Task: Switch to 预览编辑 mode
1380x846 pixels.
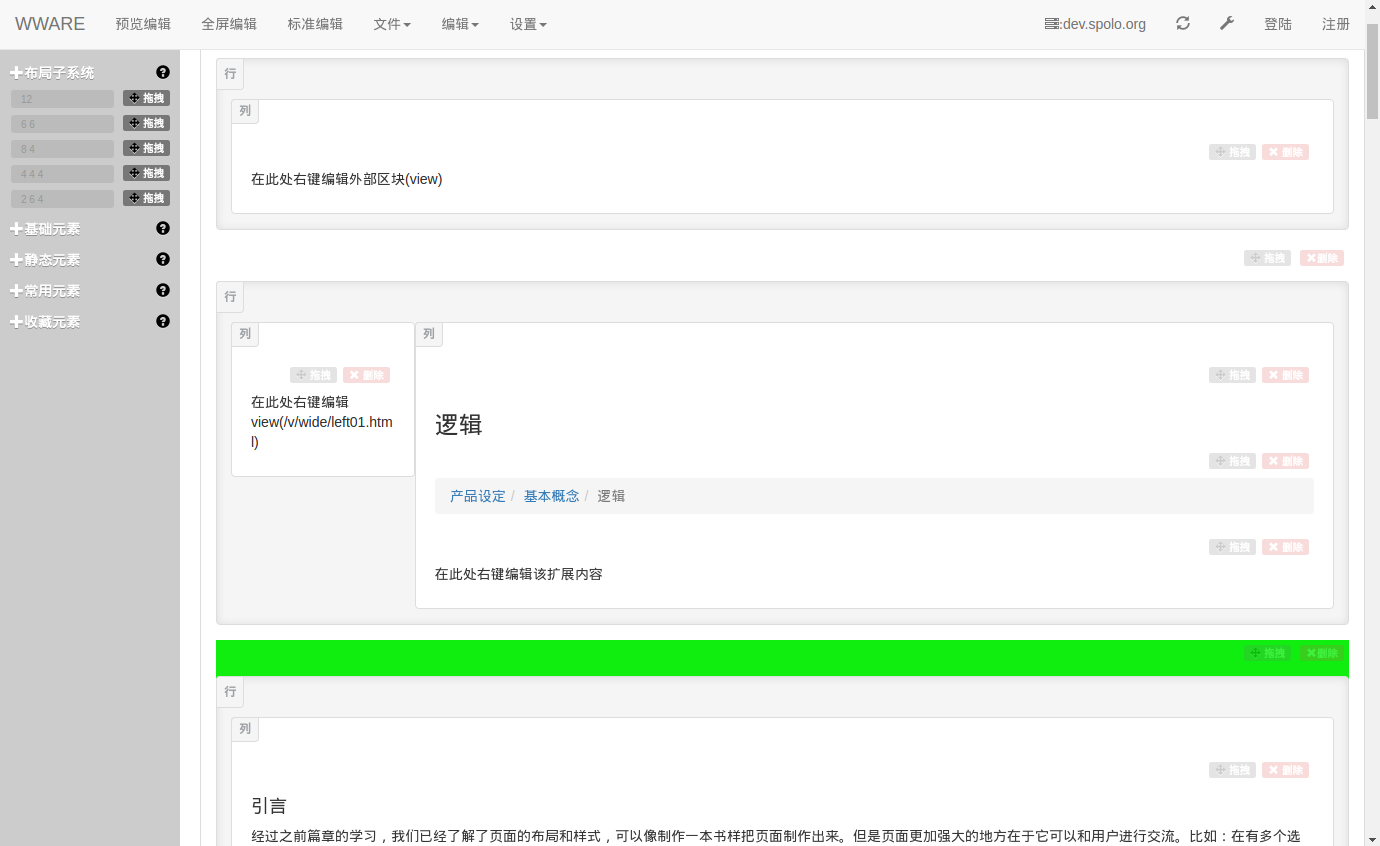Action: [x=143, y=24]
